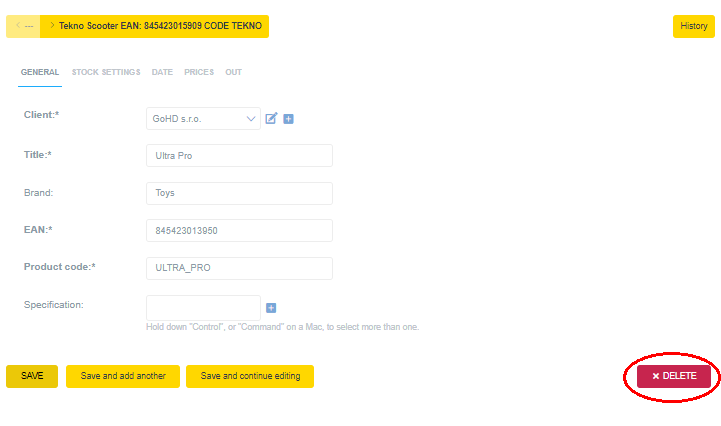Switch to the Date tab
The width and height of the screenshot is (721, 426).
[162, 72]
